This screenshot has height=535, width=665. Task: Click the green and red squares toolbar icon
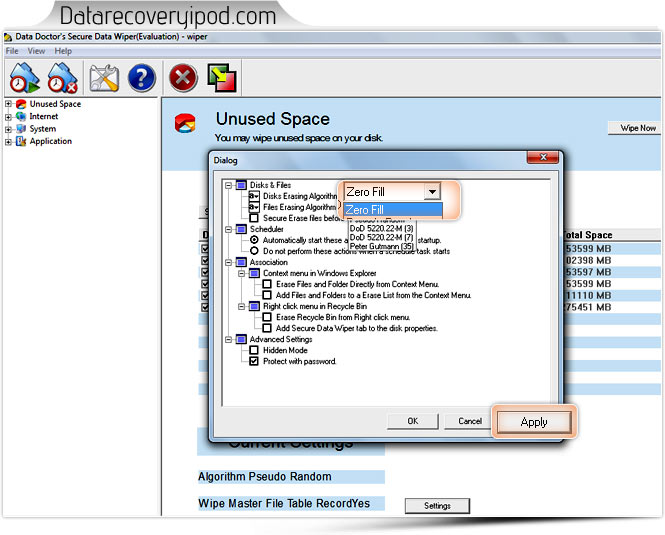click(x=222, y=78)
